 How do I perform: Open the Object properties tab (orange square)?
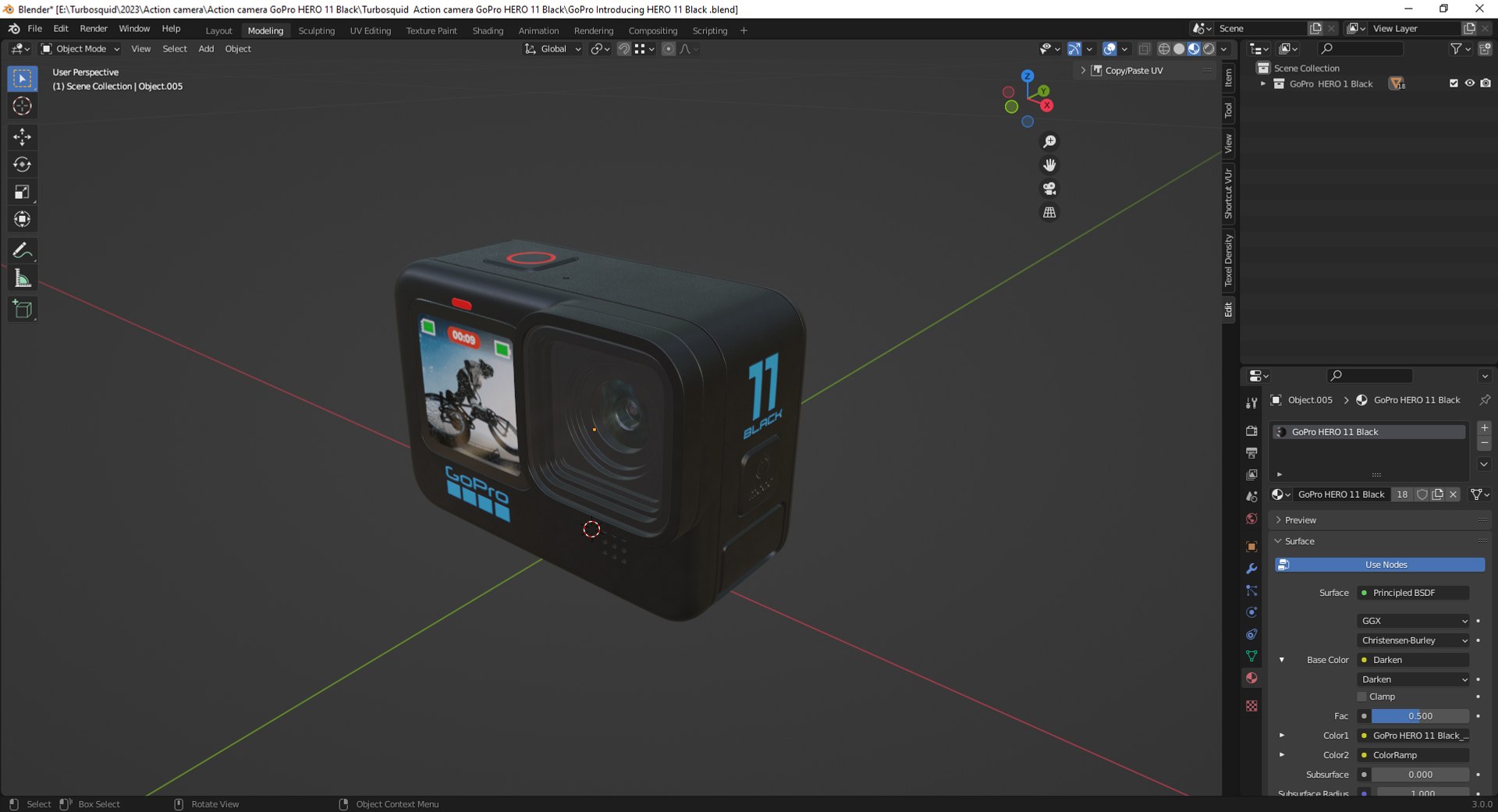(x=1251, y=547)
